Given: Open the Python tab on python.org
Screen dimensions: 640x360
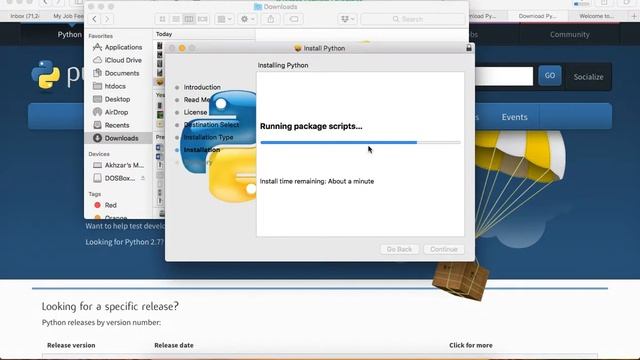Looking at the screenshot, I should click(x=69, y=35).
